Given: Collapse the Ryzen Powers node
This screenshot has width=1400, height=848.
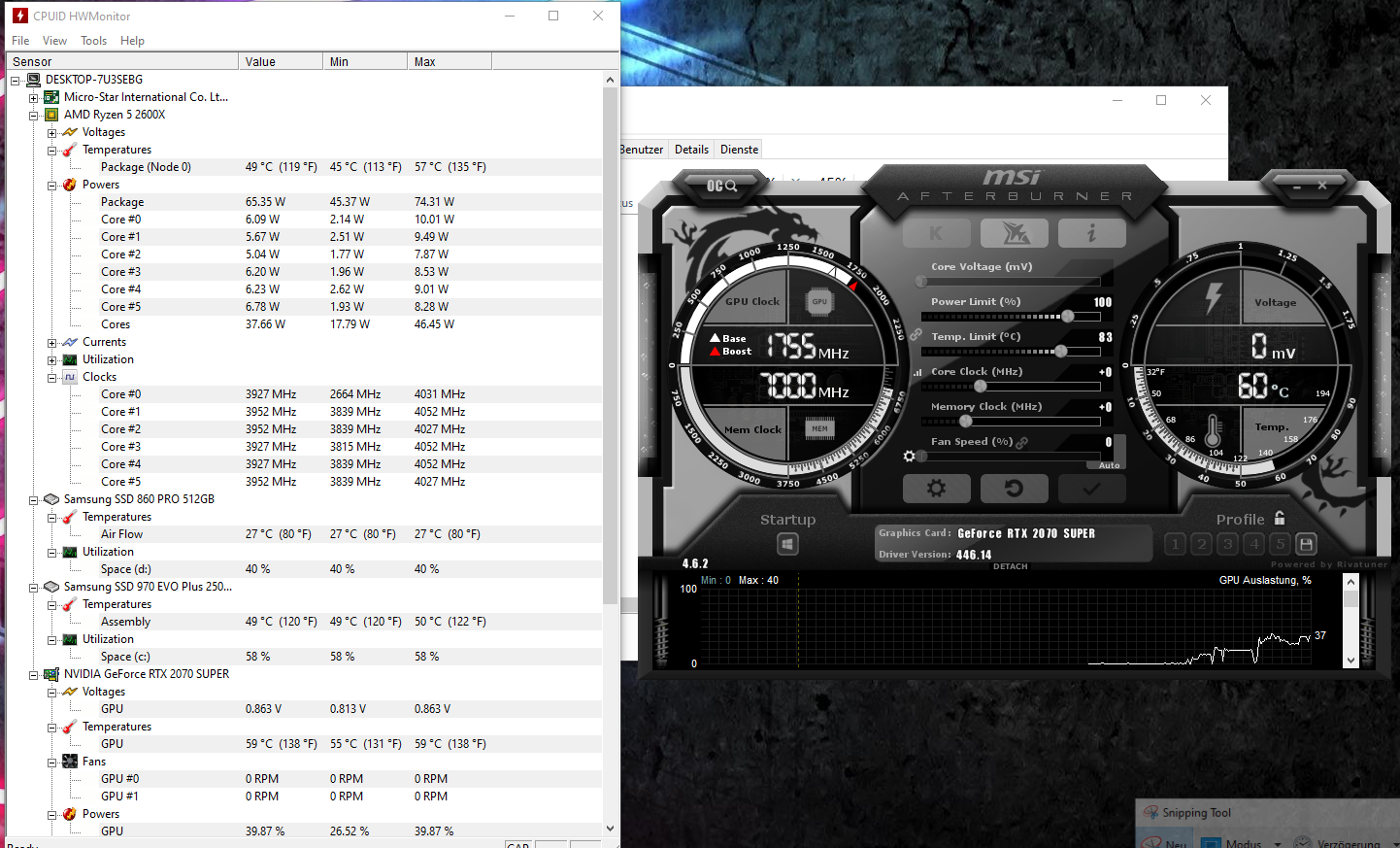Looking at the screenshot, I should 52,185.
